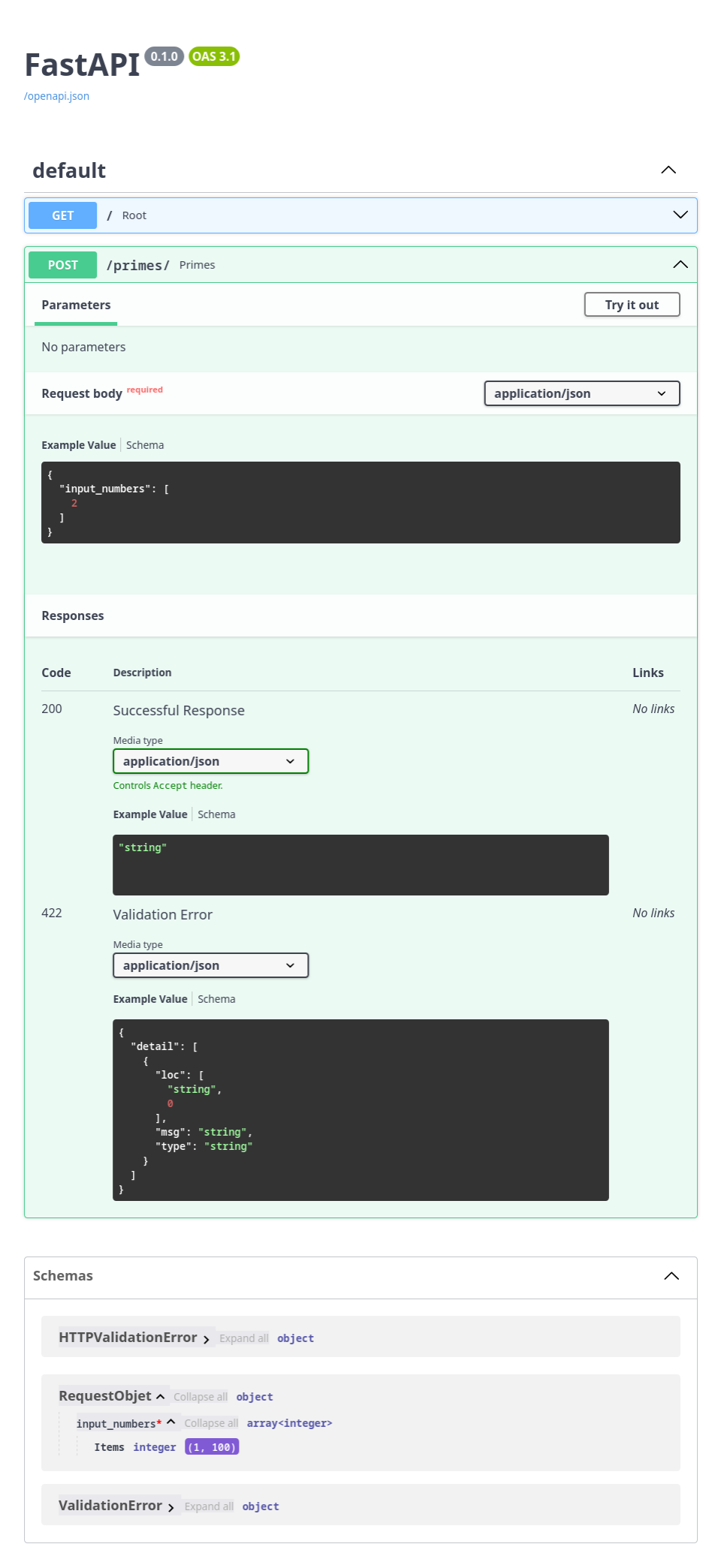Expand the HTTPValidationError schema arrow
This screenshot has width=721, height=1568.
pos(206,1339)
